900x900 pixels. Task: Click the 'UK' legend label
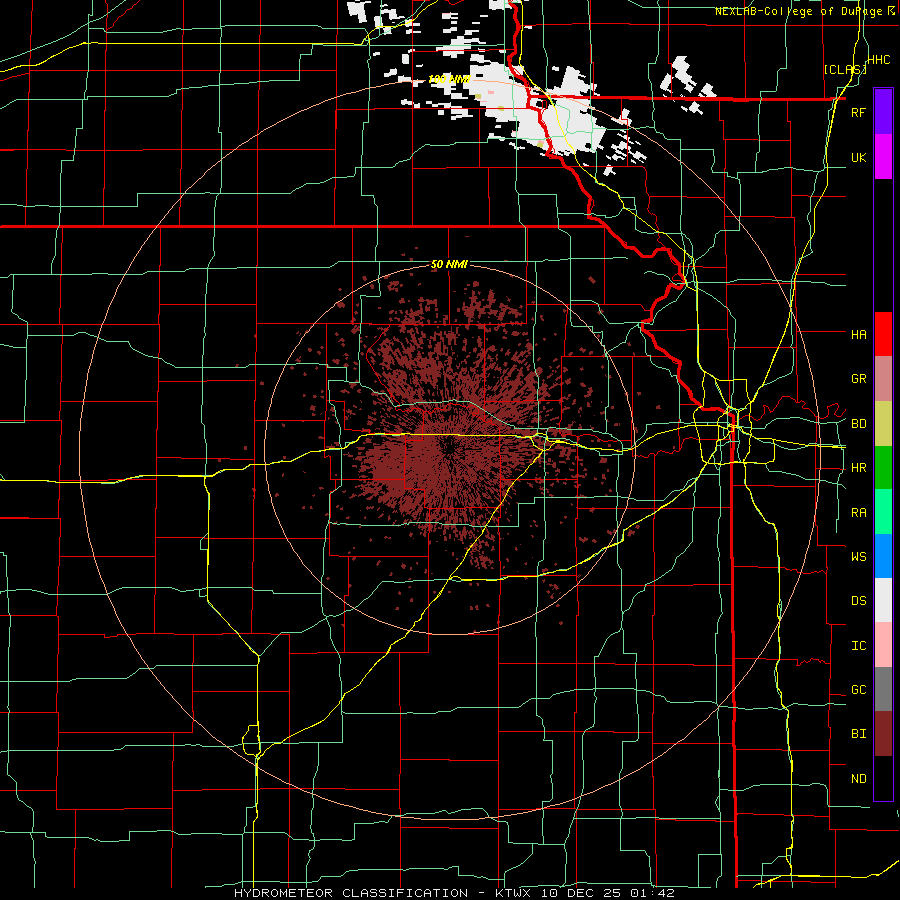coord(858,157)
